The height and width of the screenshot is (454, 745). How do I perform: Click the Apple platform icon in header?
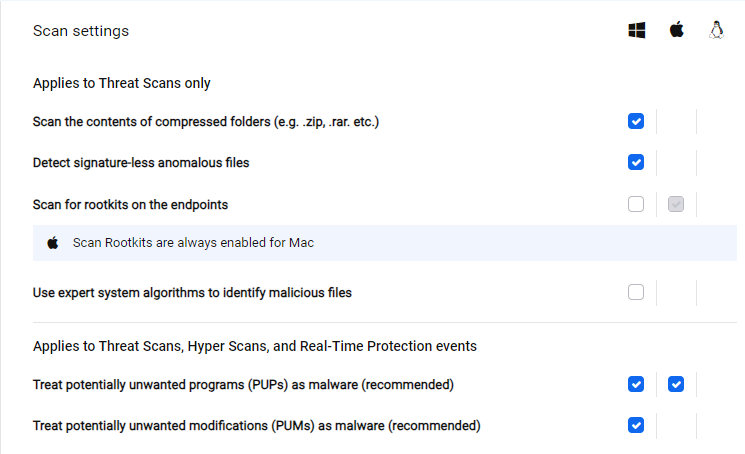tap(676, 30)
